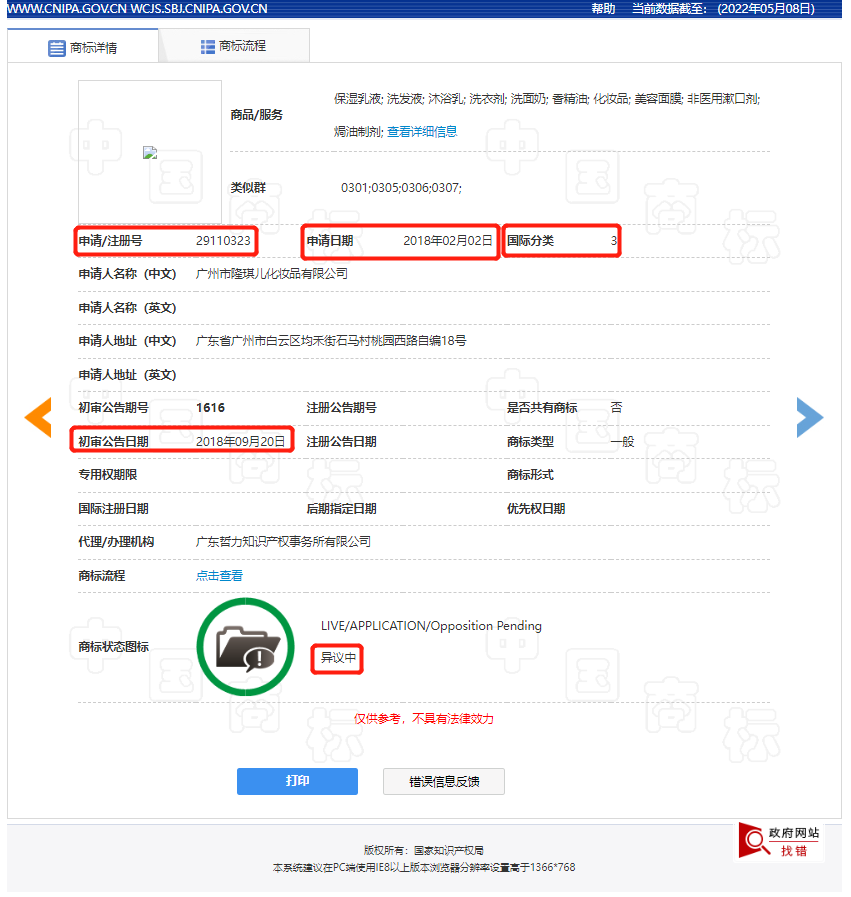Viewport: 851px width, 897px height.
Task: Select application date 2018年02月02日
Action: (448, 241)
